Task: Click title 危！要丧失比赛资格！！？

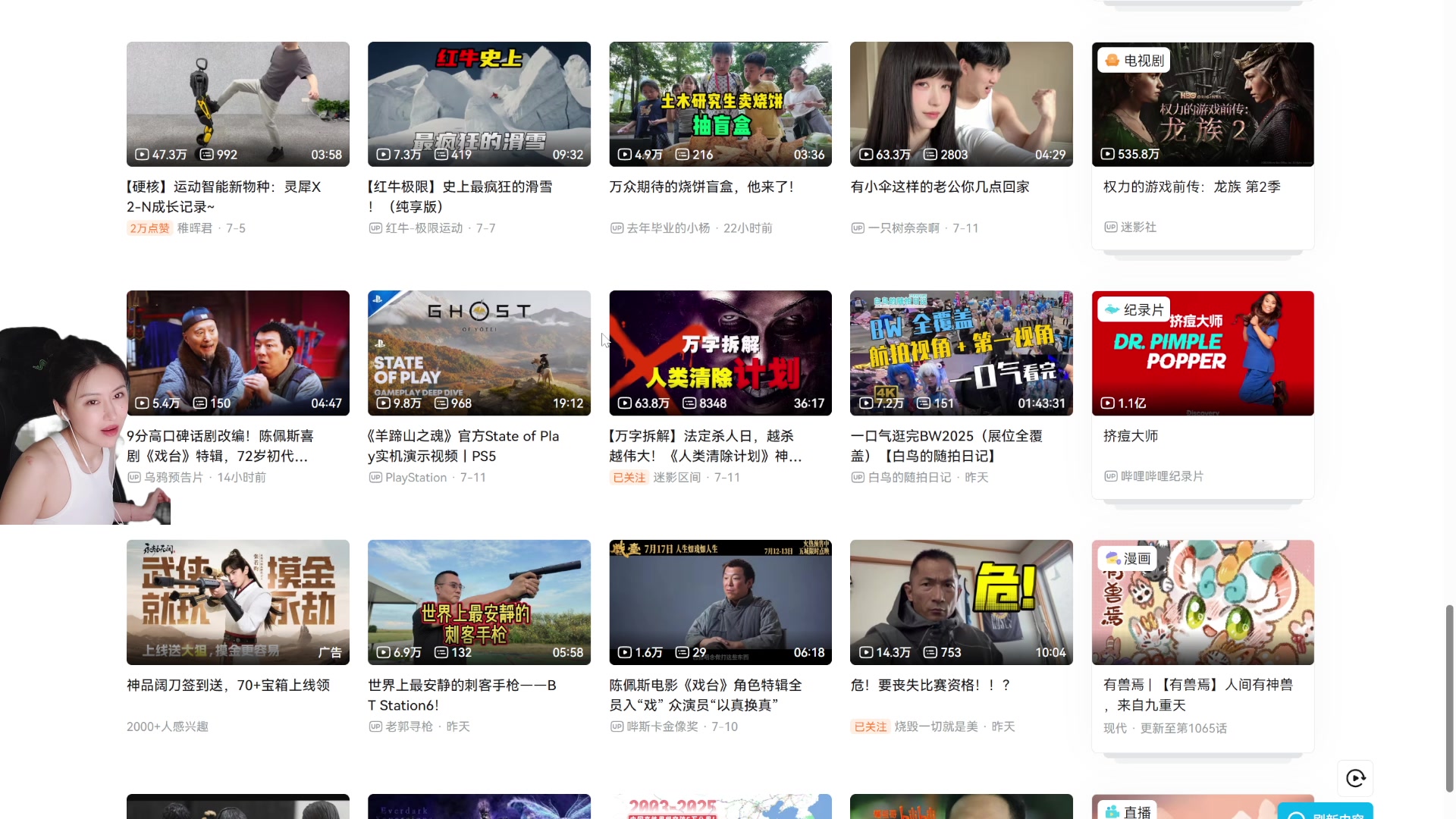Action: 930,686
